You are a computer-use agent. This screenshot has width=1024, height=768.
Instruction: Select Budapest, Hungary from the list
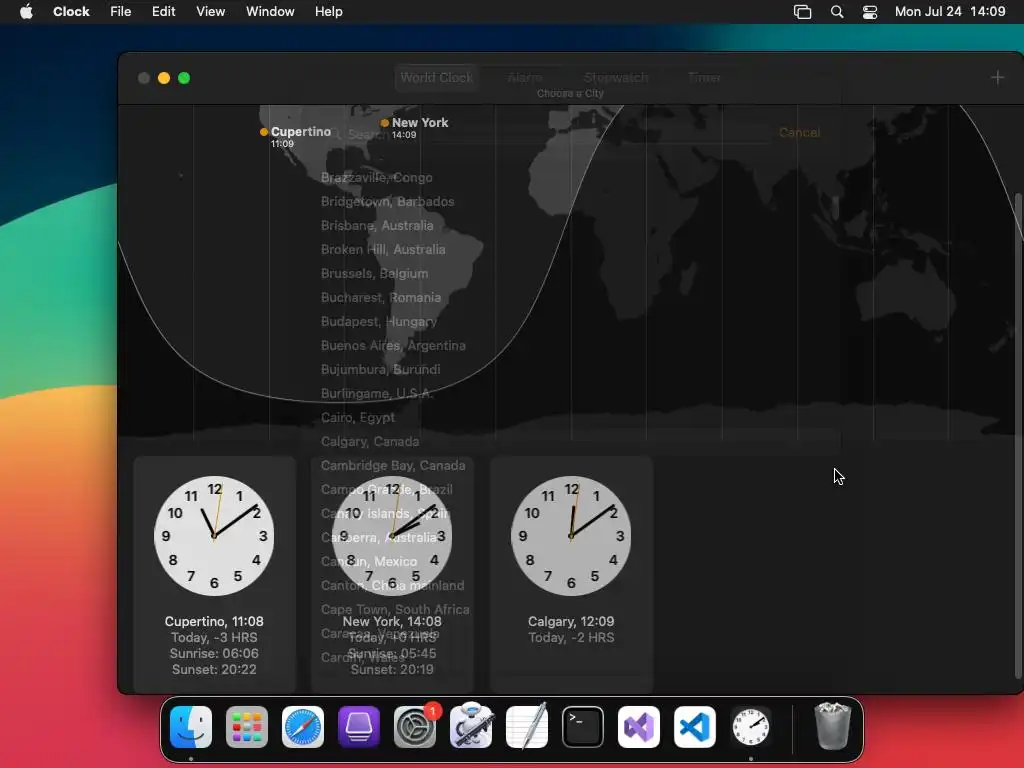(x=379, y=322)
